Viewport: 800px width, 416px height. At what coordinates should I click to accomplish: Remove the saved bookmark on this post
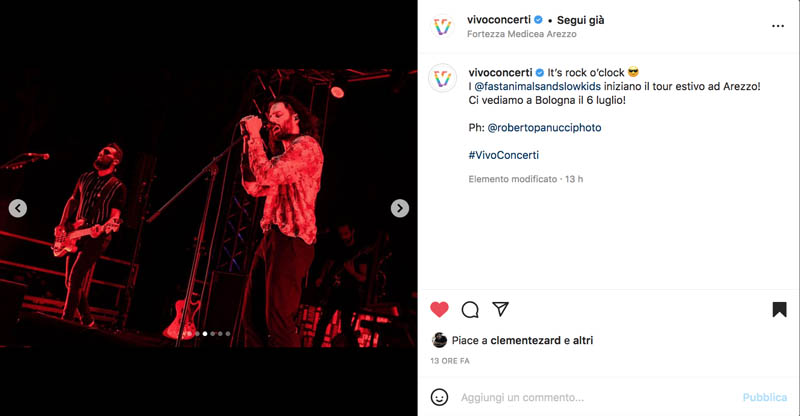[779, 309]
